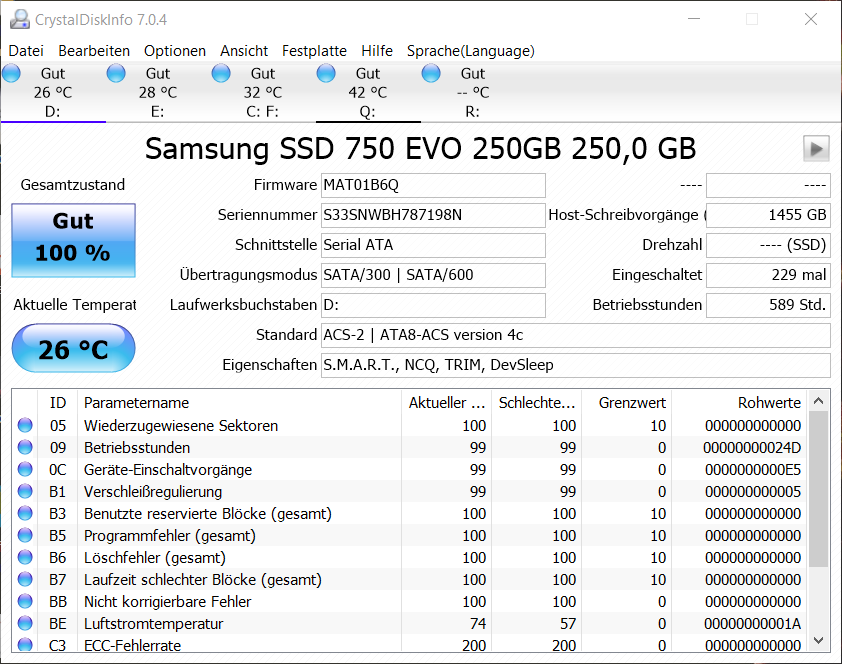Click the Laufwerksbuchstaben field D:

(x=433, y=305)
